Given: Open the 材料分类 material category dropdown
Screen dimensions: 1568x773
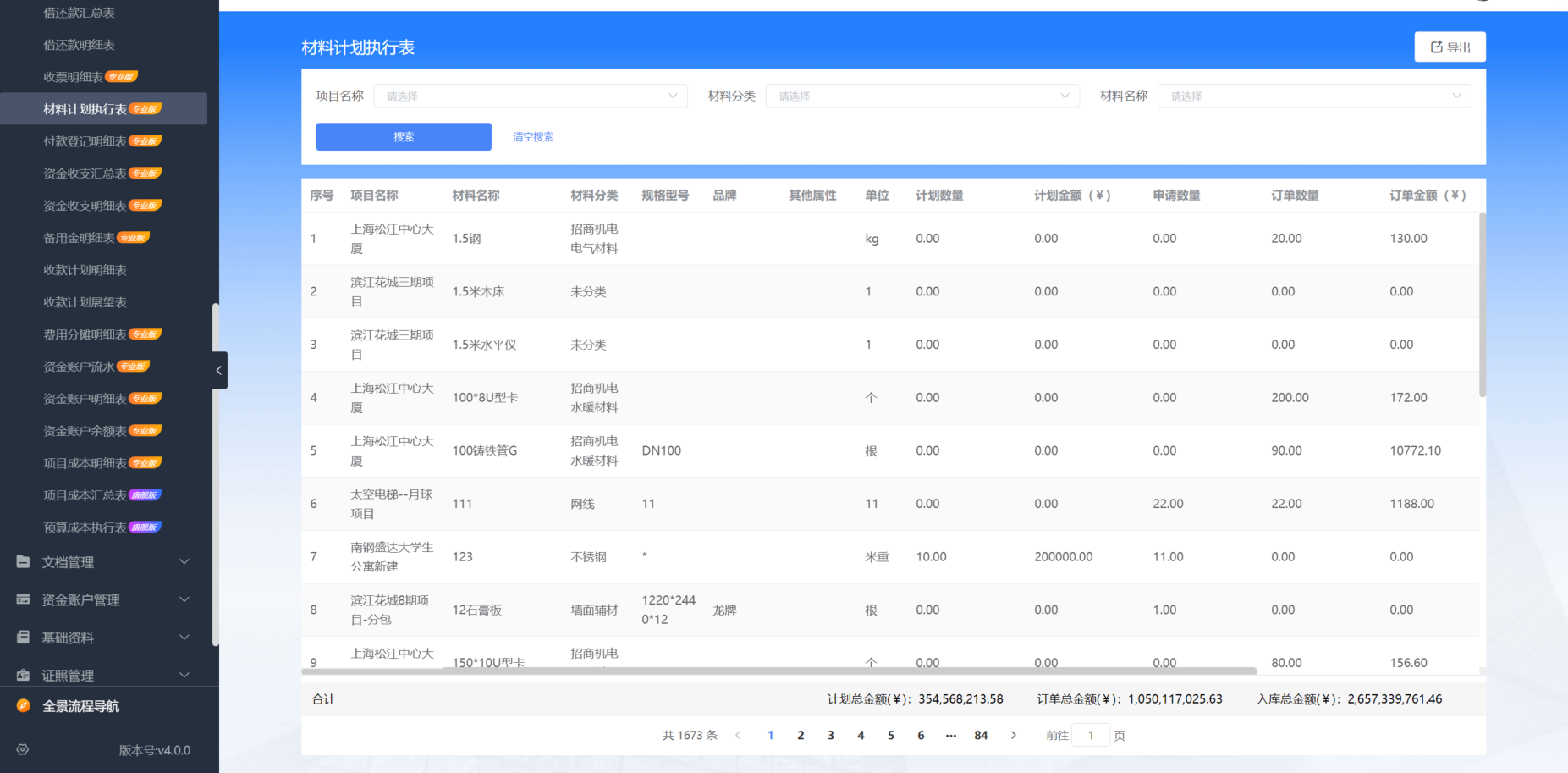Looking at the screenshot, I should tap(922, 96).
